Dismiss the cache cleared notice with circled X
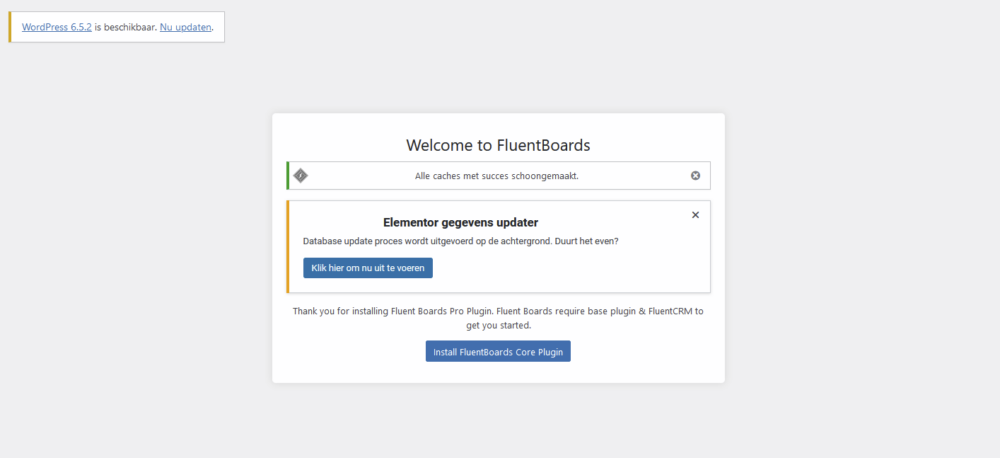Viewport: 1000px width, 458px height. [x=695, y=175]
